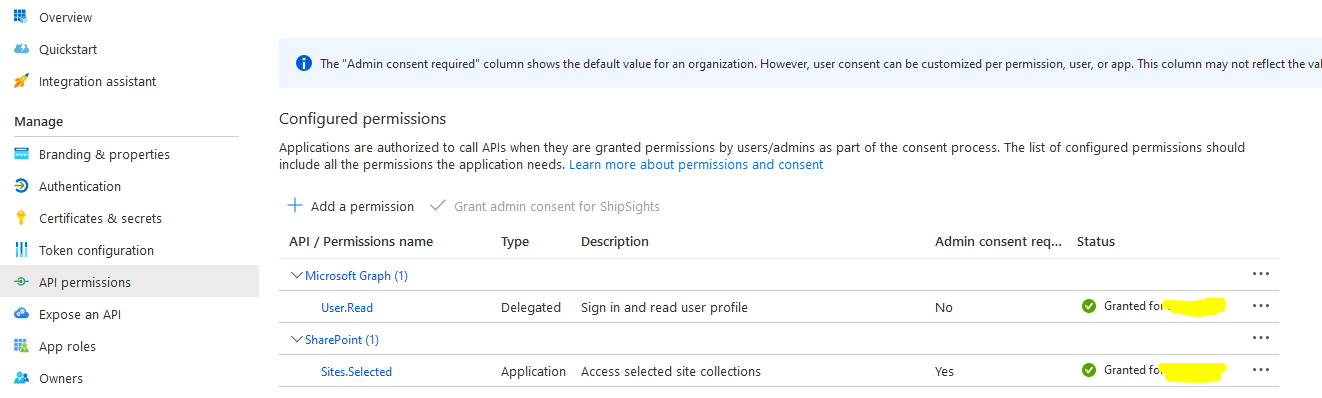This screenshot has height=398, width=1322.
Task: Open the Microsoft Graph (1) link
Action: pos(356,275)
